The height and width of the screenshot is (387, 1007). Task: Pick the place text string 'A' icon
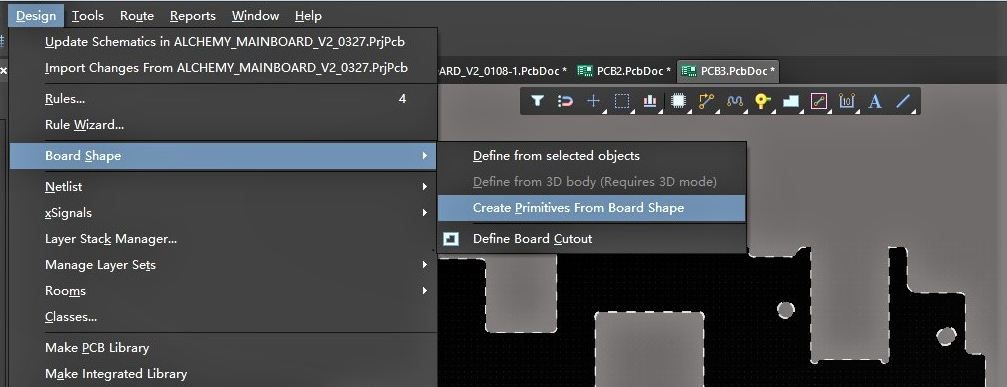pyautogui.click(x=875, y=101)
